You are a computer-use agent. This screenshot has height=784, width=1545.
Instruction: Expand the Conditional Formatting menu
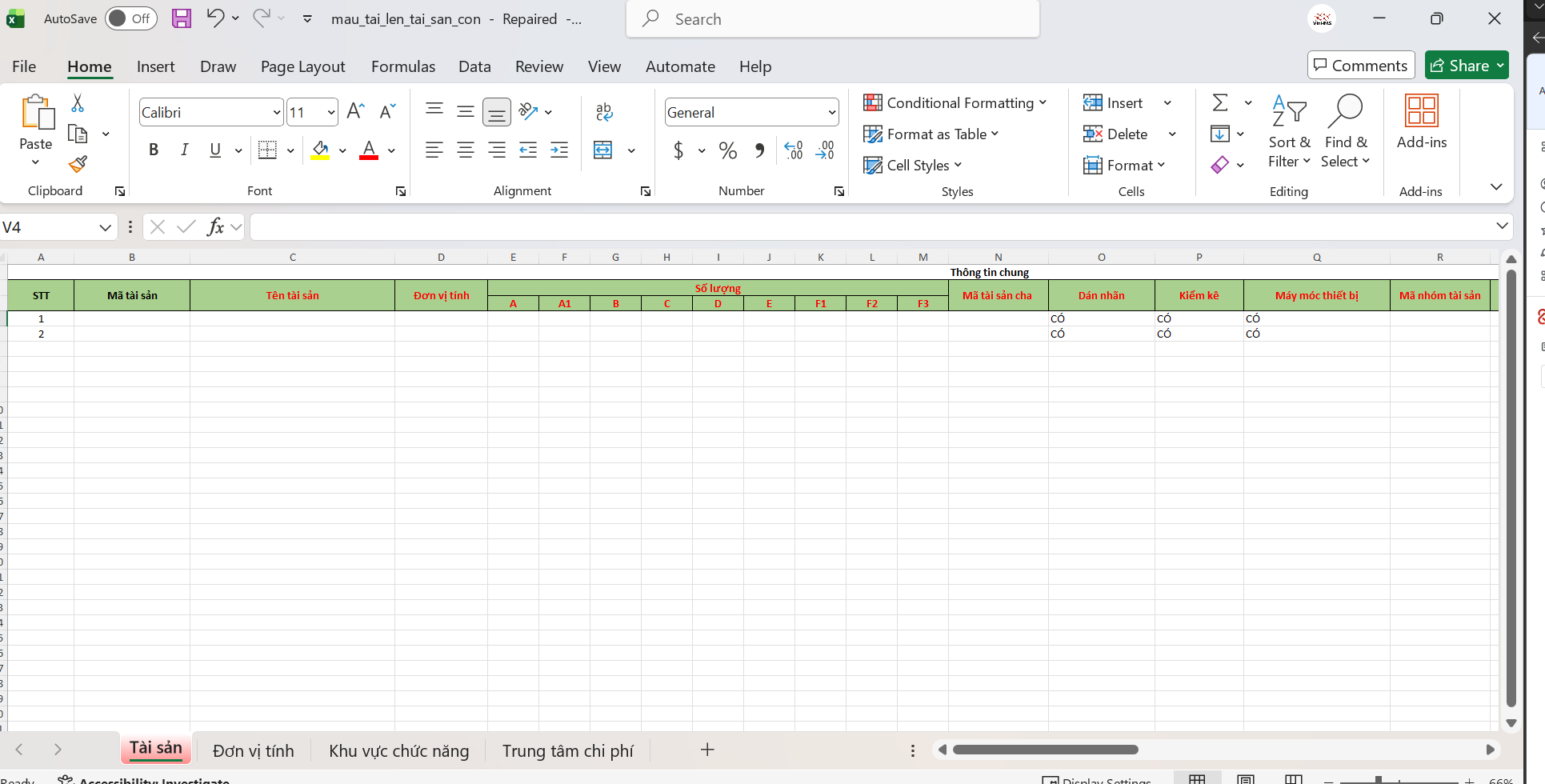(x=955, y=103)
